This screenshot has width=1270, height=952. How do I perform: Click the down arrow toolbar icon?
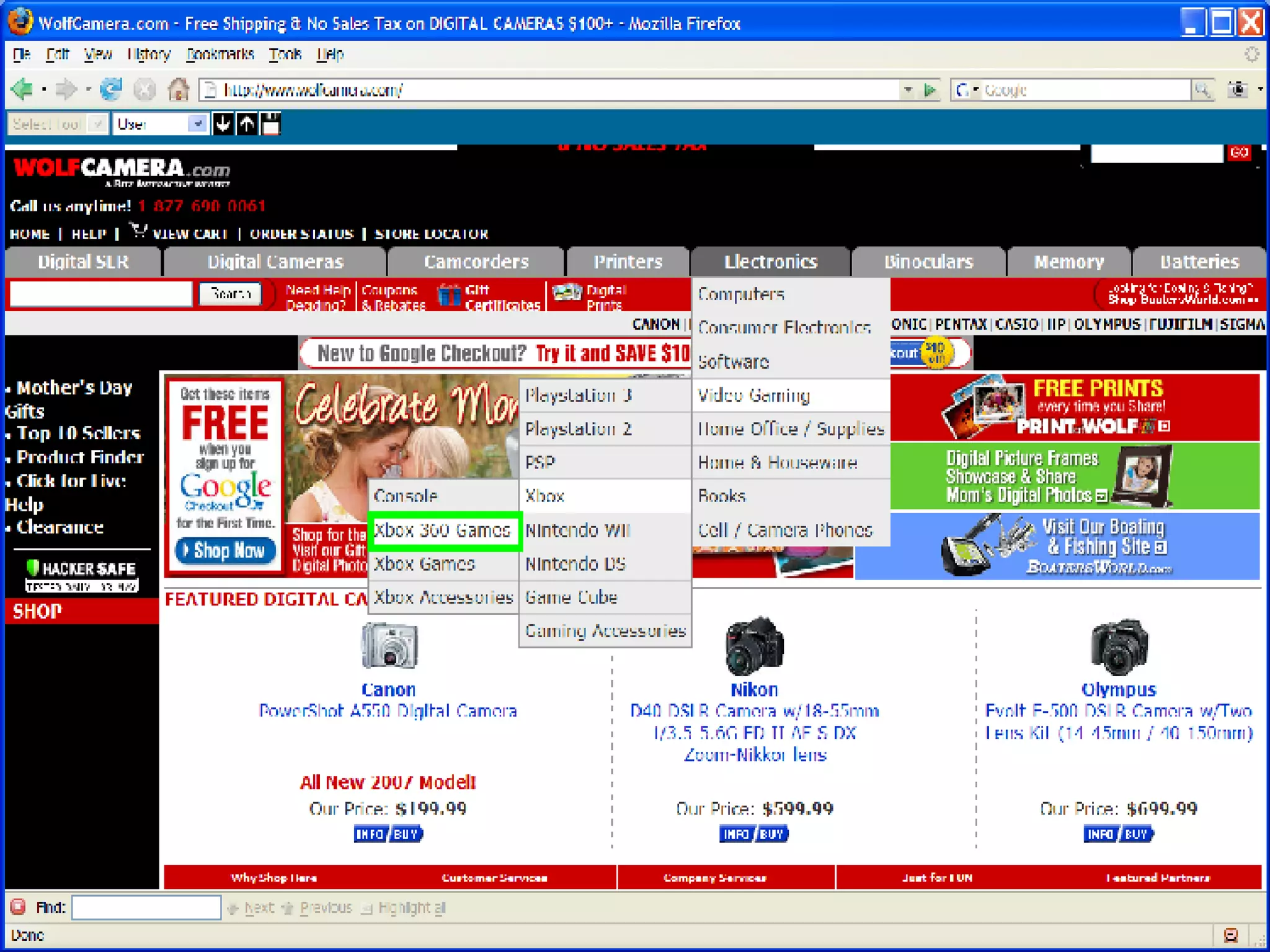(x=223, y=124)
